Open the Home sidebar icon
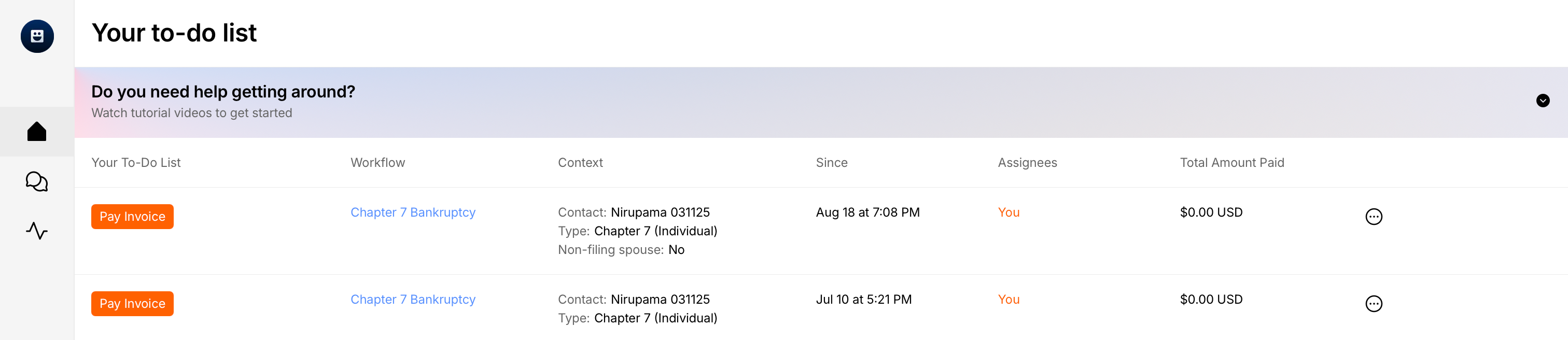The height and width of the screenshot is (340, 1568). (x=37, y=131)
